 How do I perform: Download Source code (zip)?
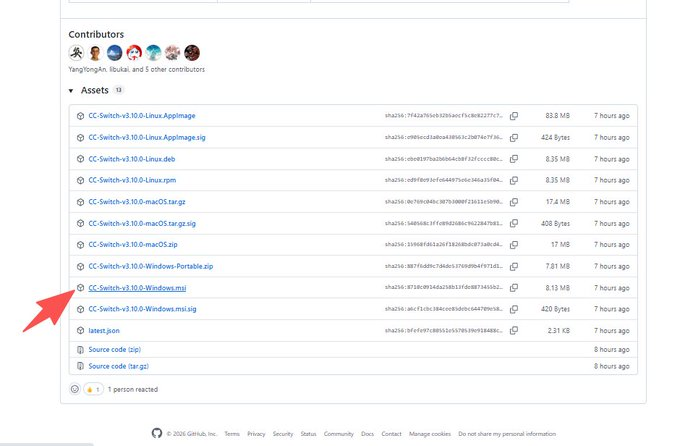(x=114, y=350)
